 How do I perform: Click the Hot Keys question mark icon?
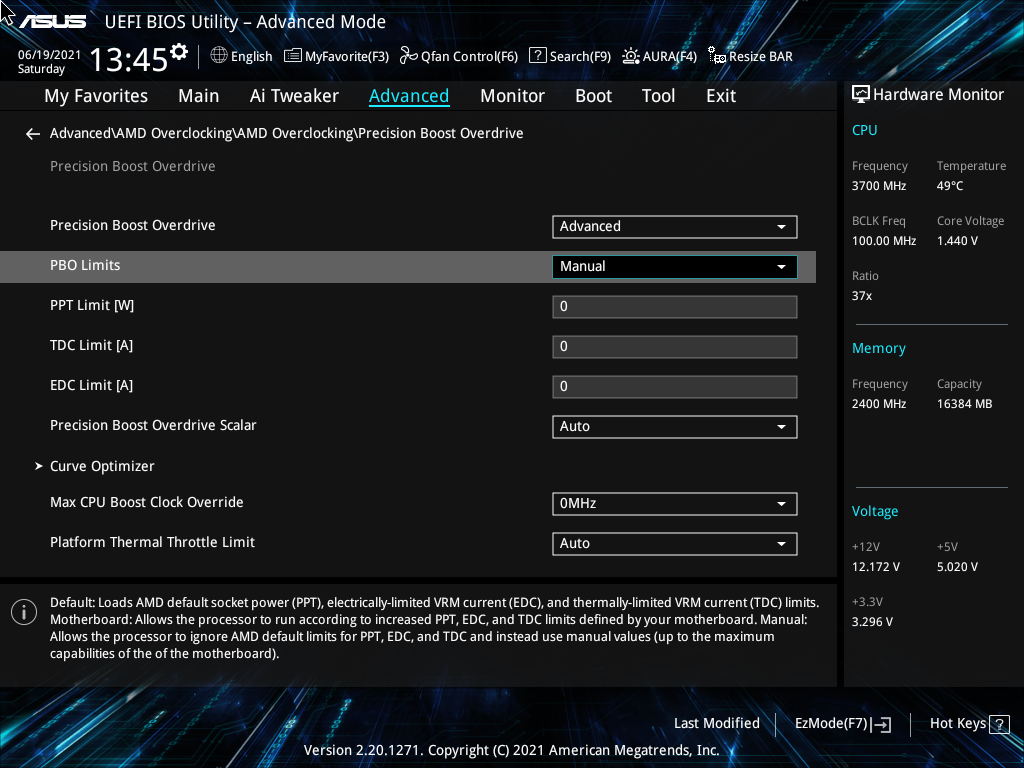pyautogui.click(x=999, y=724)
